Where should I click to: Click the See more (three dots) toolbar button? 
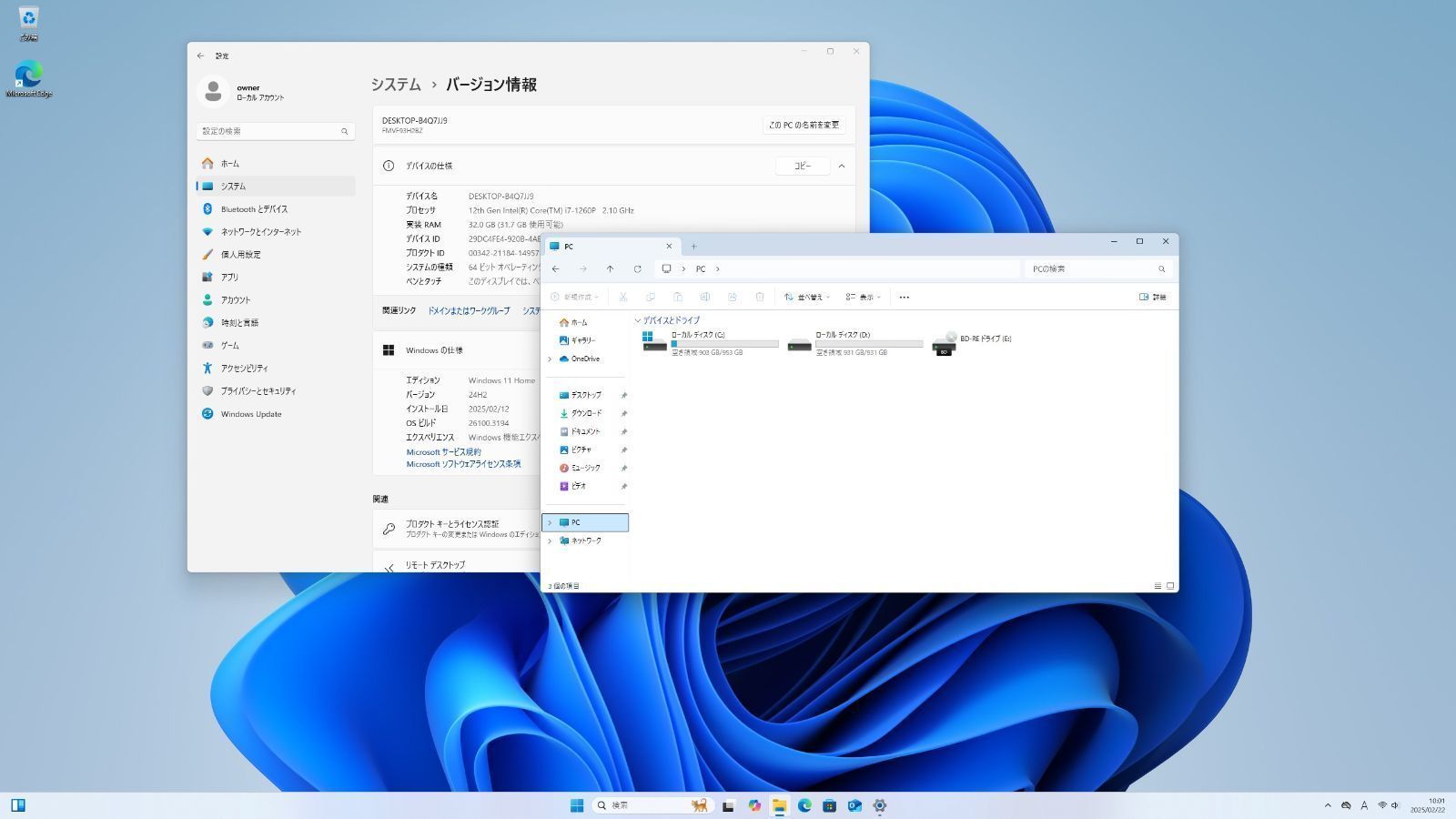(x=904, y=298)
